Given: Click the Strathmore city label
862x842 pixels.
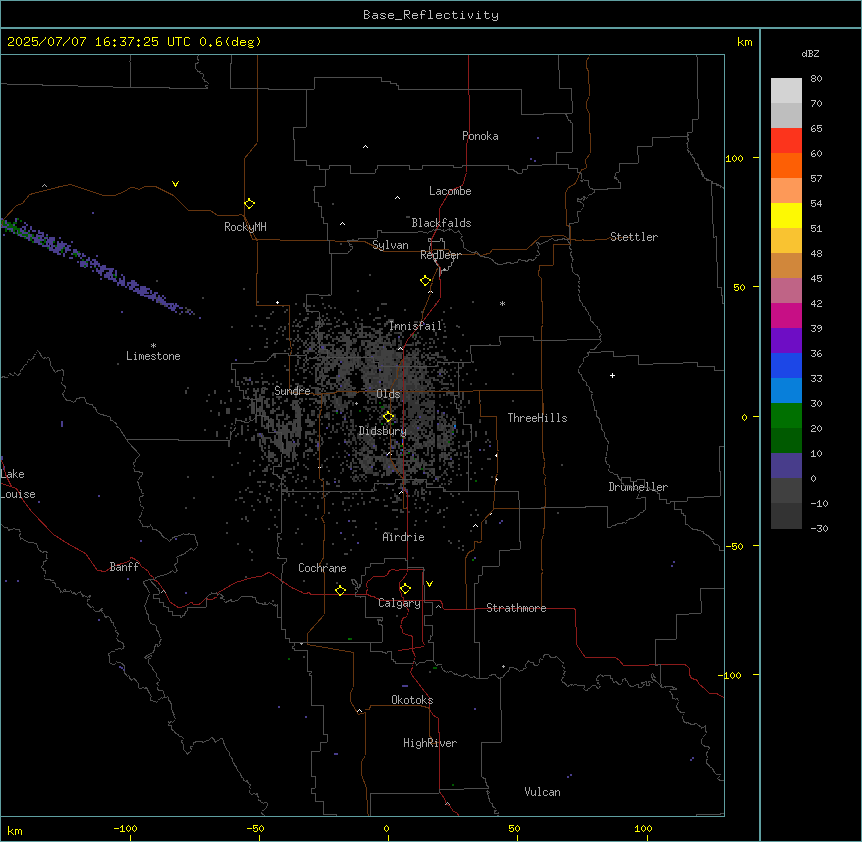Looking at the screenshot, I should 516,608.
